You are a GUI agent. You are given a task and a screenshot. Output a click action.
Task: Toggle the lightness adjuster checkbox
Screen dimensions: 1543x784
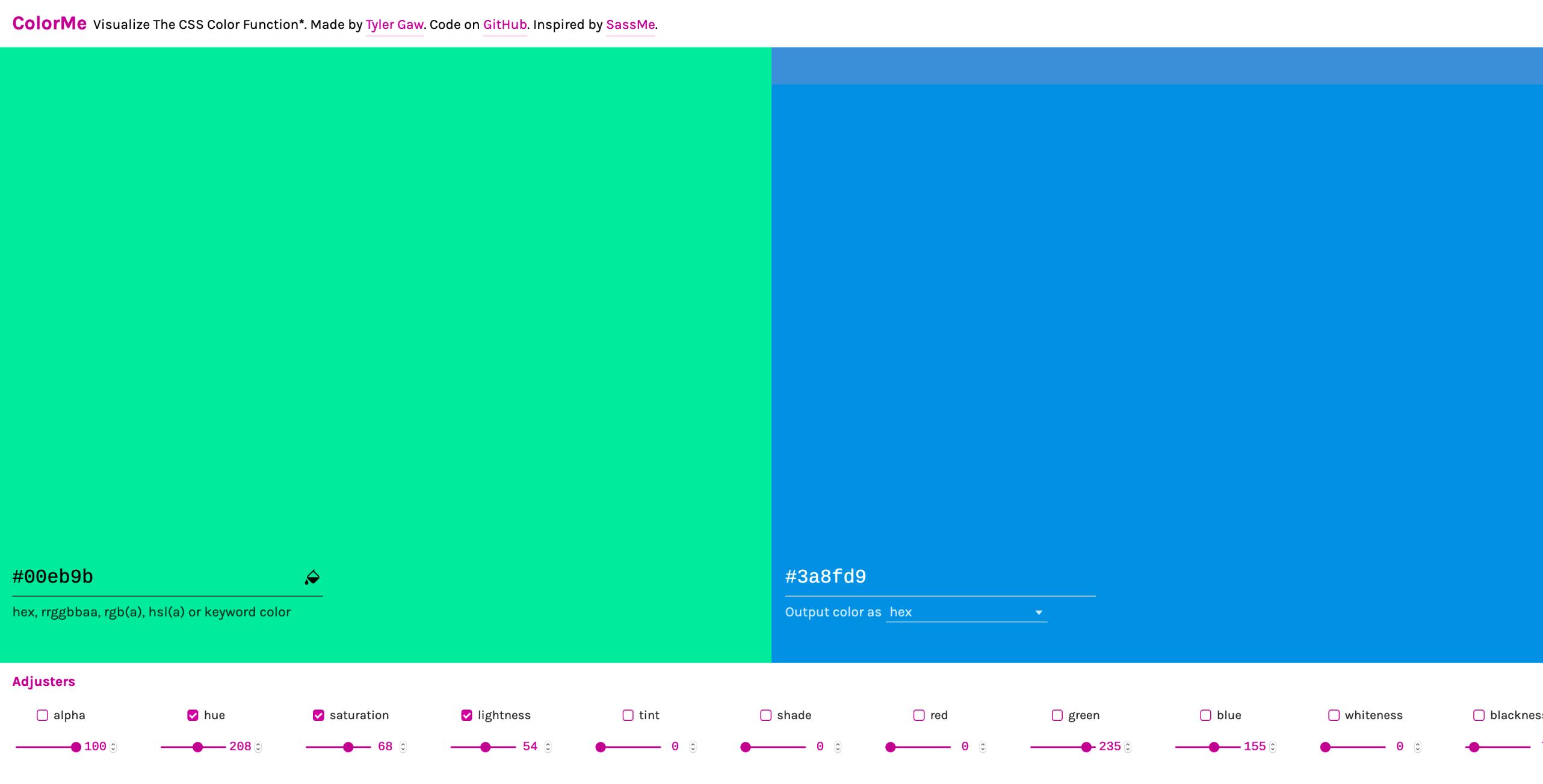[x=467, y=714]
